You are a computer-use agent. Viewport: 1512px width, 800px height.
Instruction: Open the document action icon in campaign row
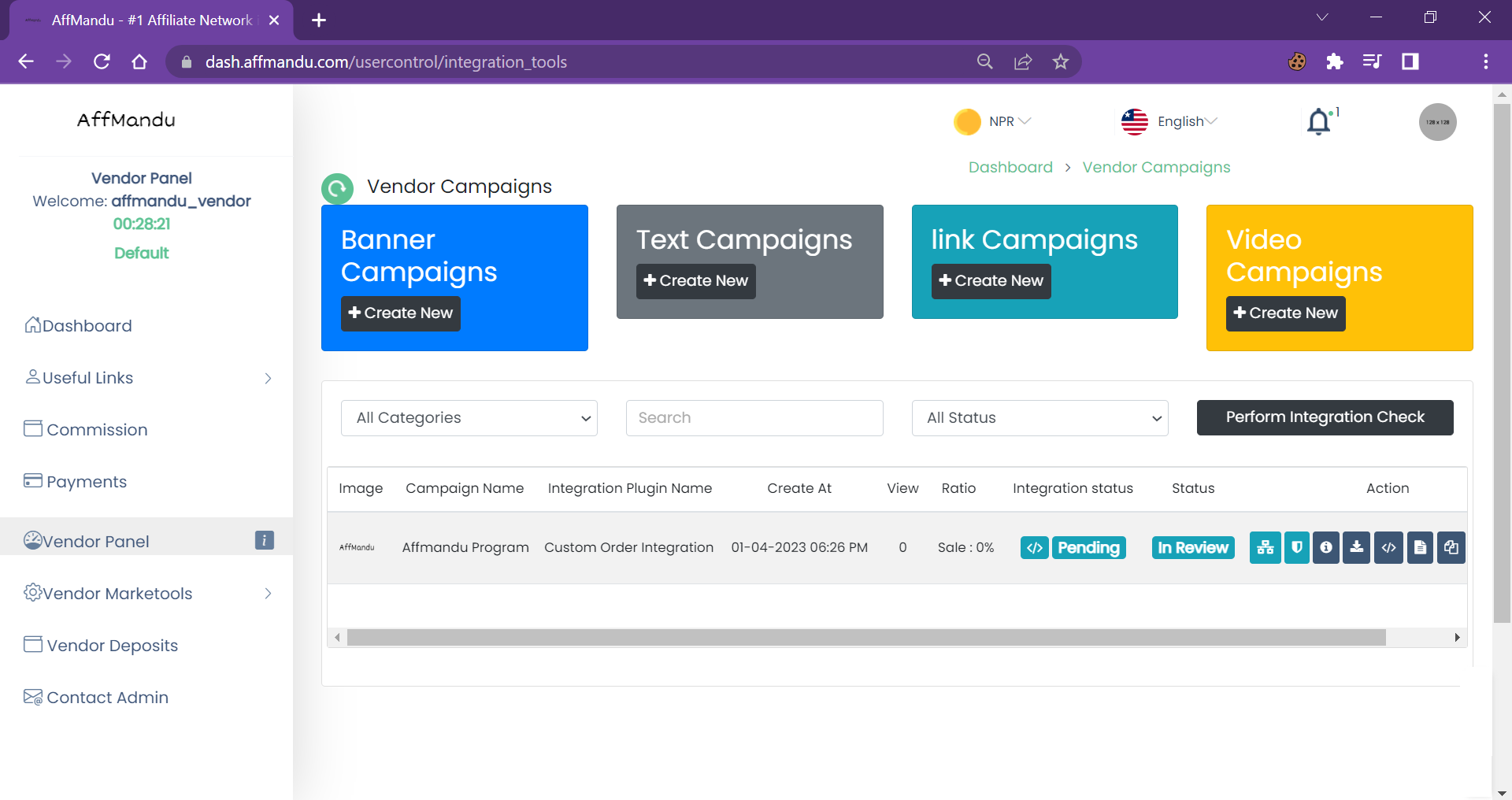pos(1420,547)
